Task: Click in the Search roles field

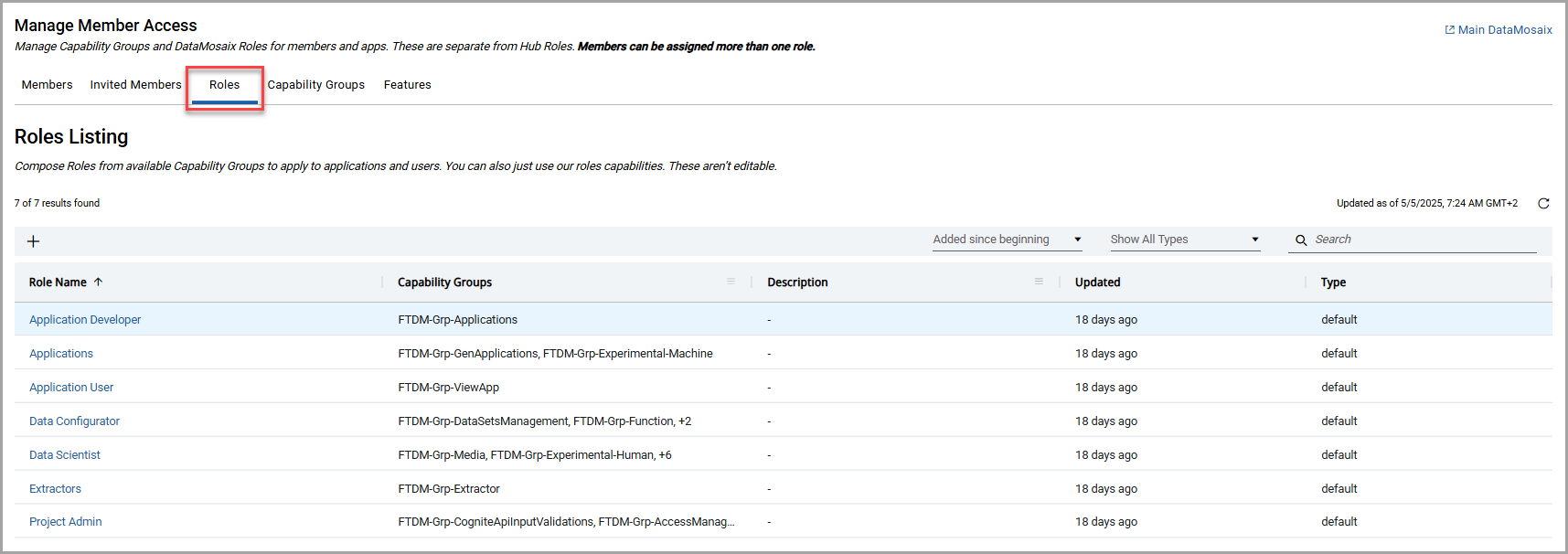Action: point(1422,240)
